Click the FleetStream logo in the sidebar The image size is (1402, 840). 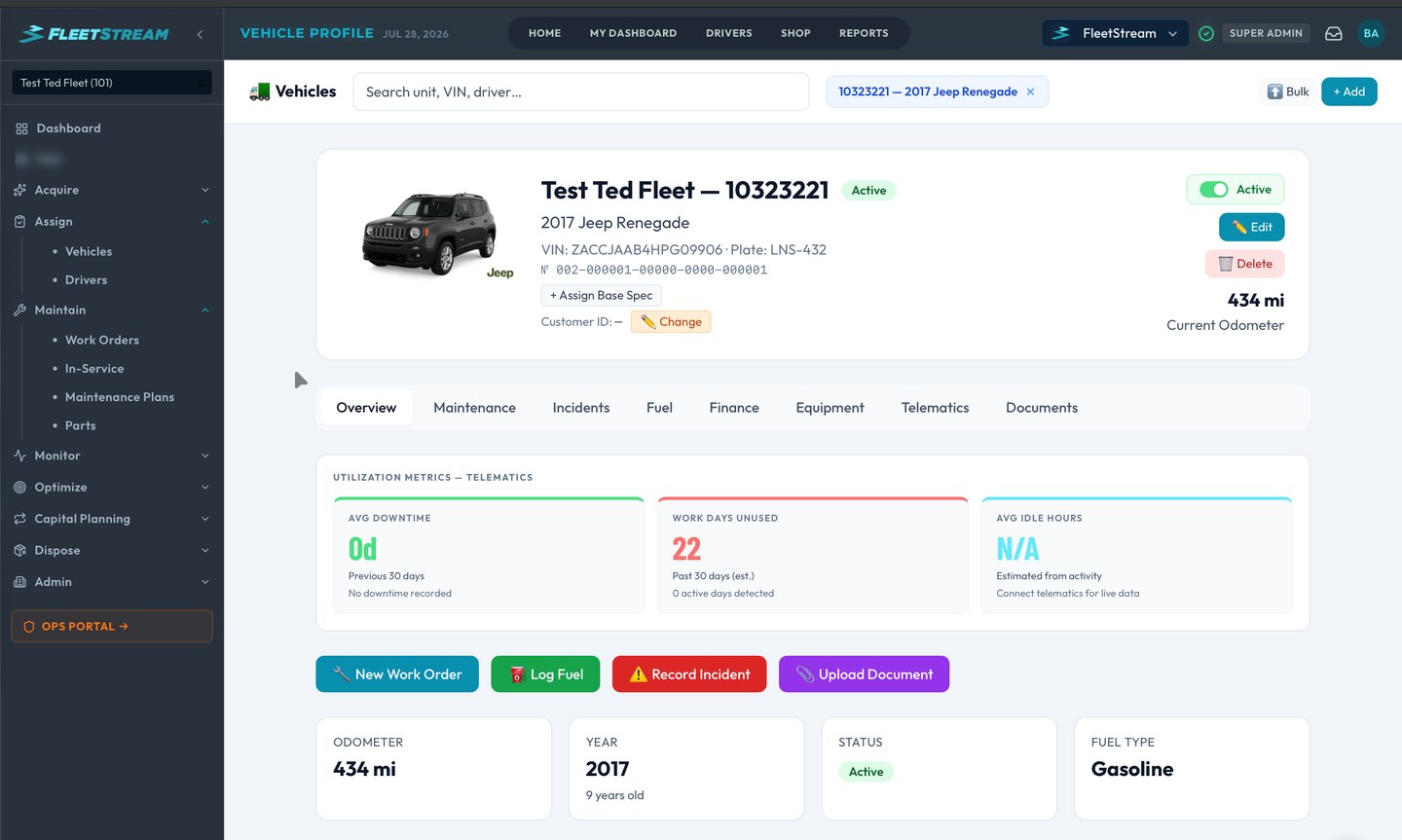point(93,34)
